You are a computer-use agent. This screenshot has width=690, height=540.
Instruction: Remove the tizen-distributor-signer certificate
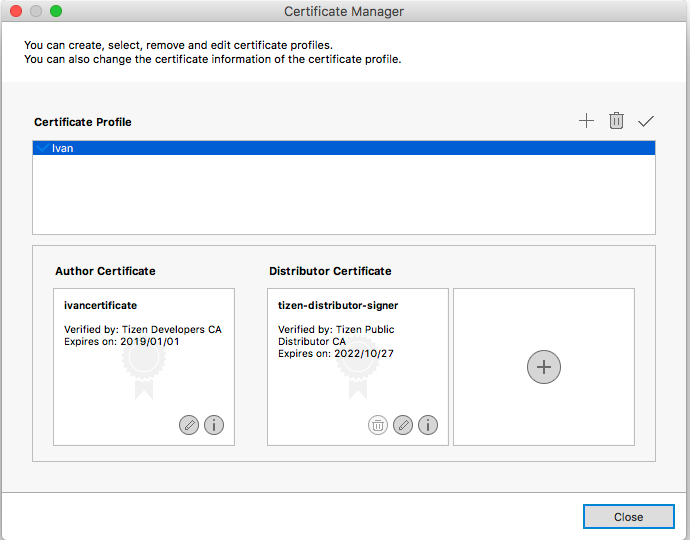tap(378, 425)
